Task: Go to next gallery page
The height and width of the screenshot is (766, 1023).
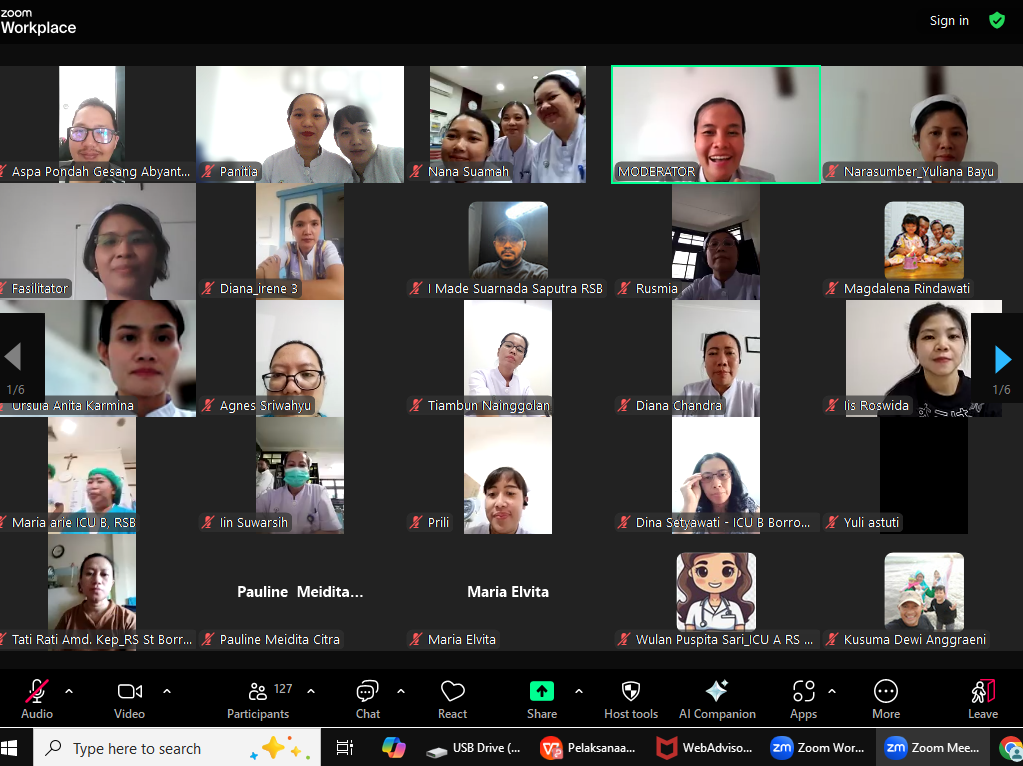Action: coord(1002,359)
